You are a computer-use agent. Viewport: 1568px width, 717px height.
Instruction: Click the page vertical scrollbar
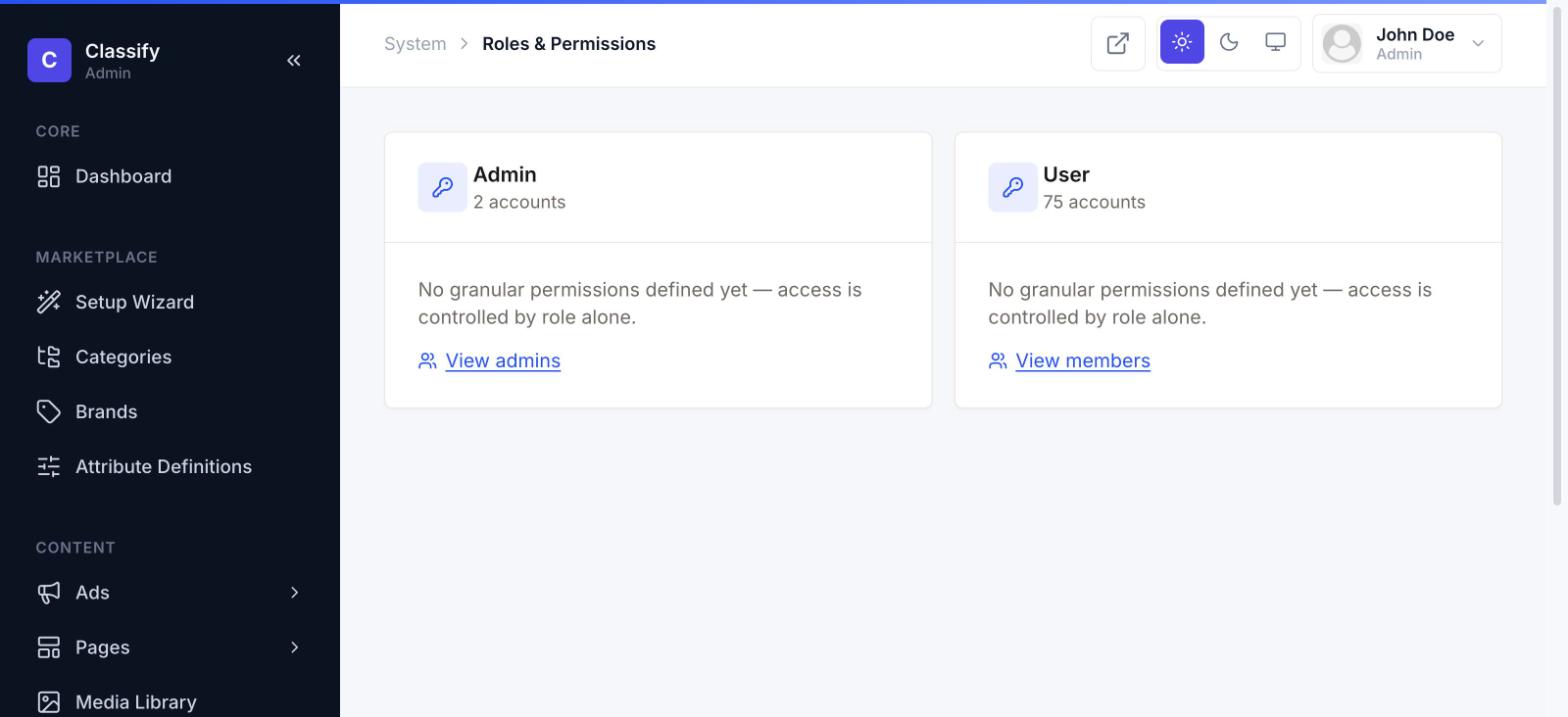(1556, 255)
